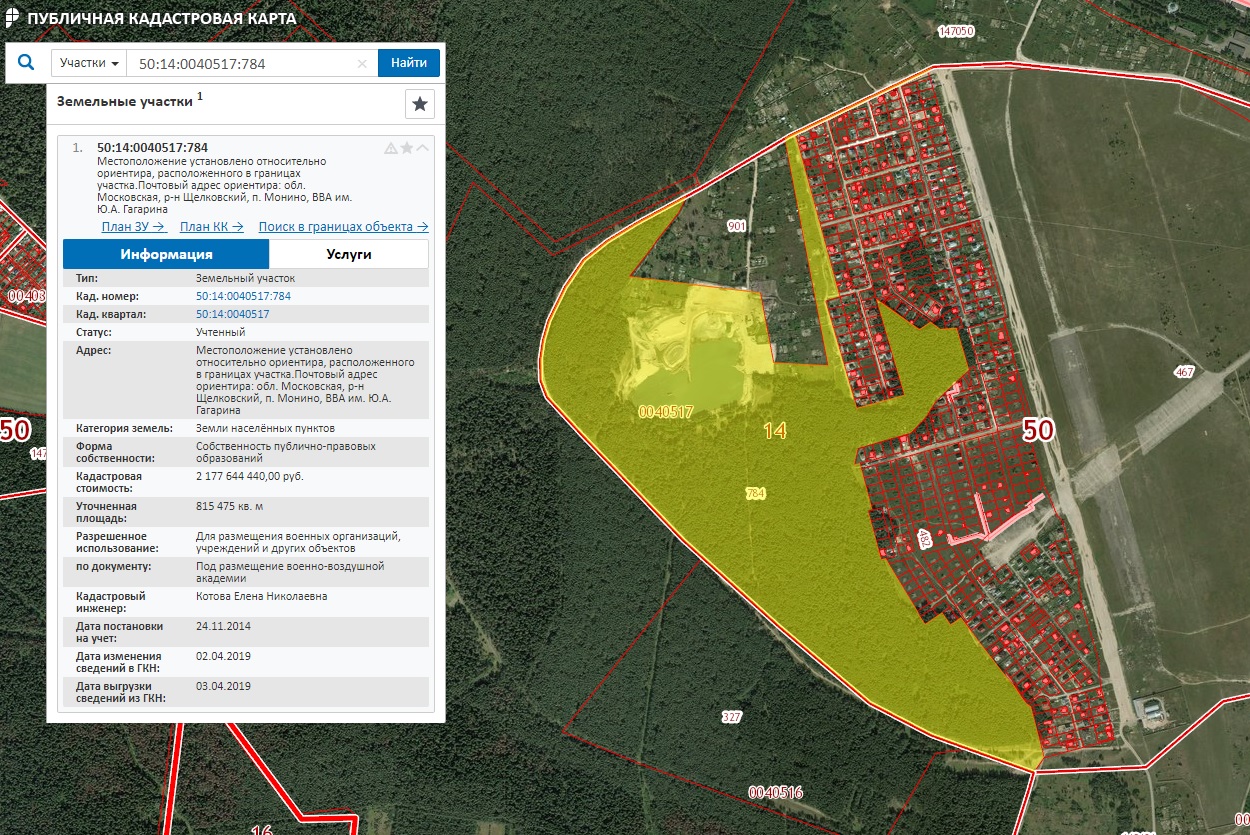
Task: Click the cadastral number 50:14:0040517:784 link
Action: [x=243, y=296]
